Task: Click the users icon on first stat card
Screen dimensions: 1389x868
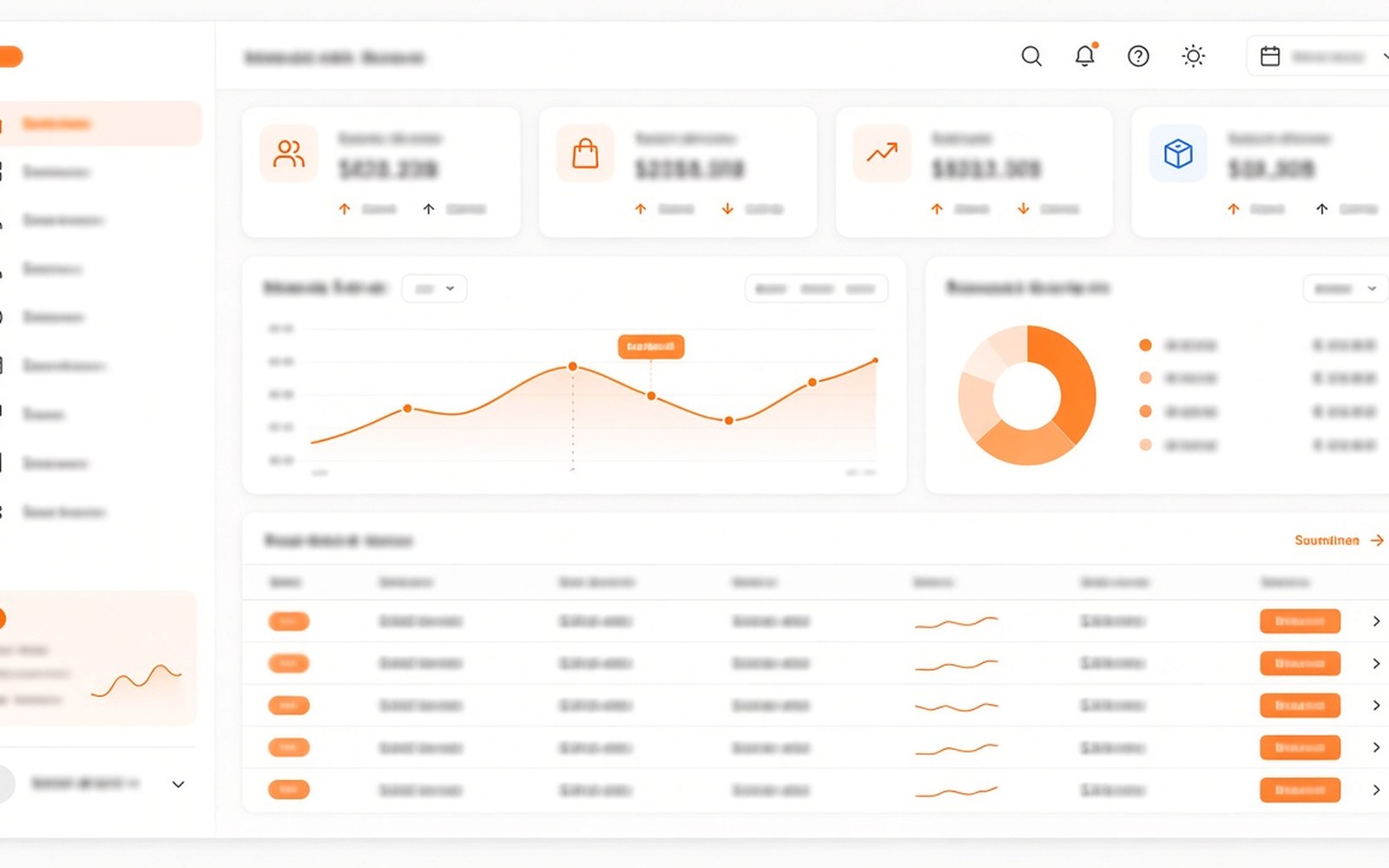Action: (x=289, y=154)
